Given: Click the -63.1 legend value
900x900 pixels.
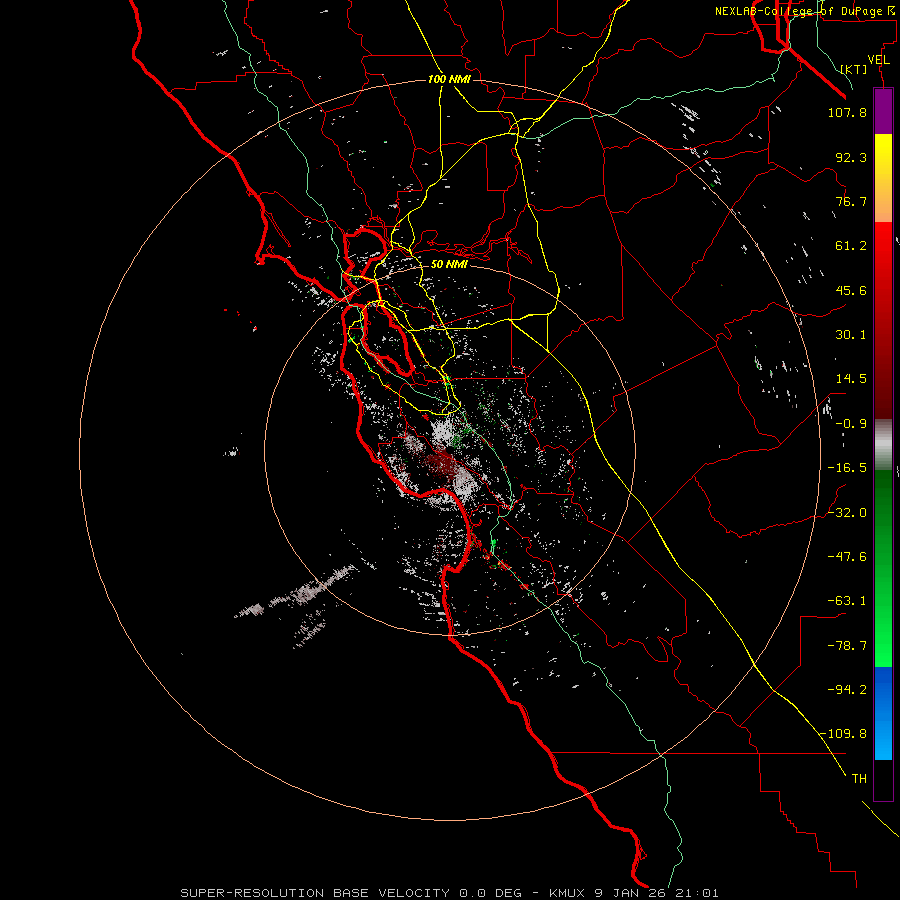Looking at the screenshot, I should click(x=847, y=601).
